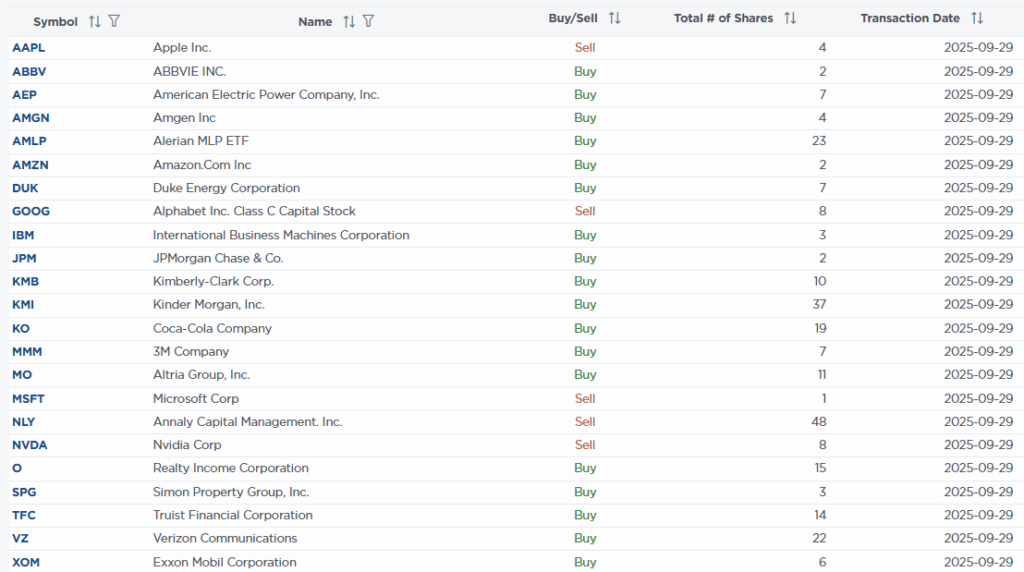This screenshot has width=1024, height=572.
Task: Click share count 37 in KMI row
Action: tap(819, 305)
